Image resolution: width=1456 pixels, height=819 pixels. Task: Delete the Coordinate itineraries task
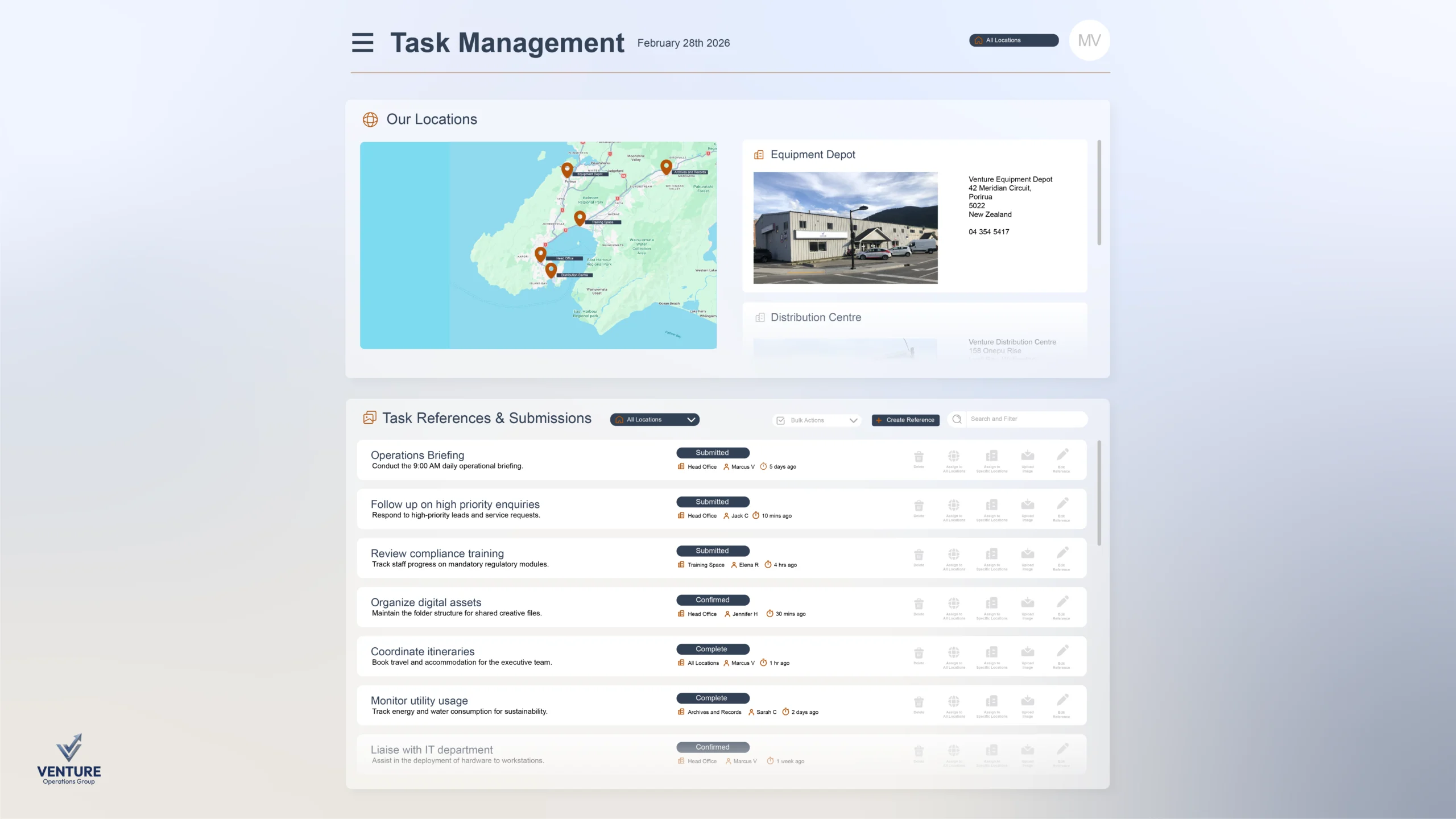point(919,655)
